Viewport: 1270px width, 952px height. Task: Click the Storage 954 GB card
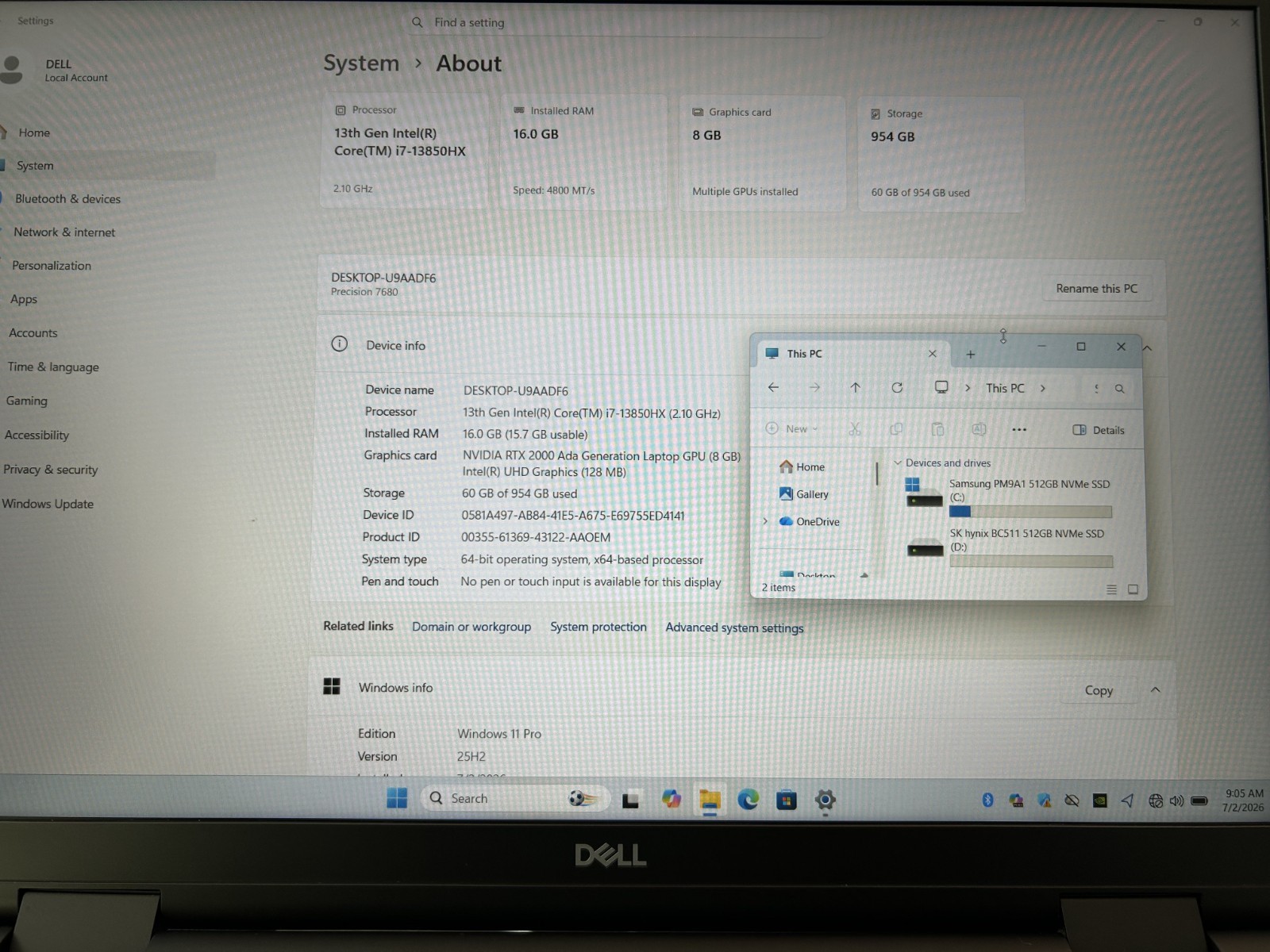[x=941, y=155]
